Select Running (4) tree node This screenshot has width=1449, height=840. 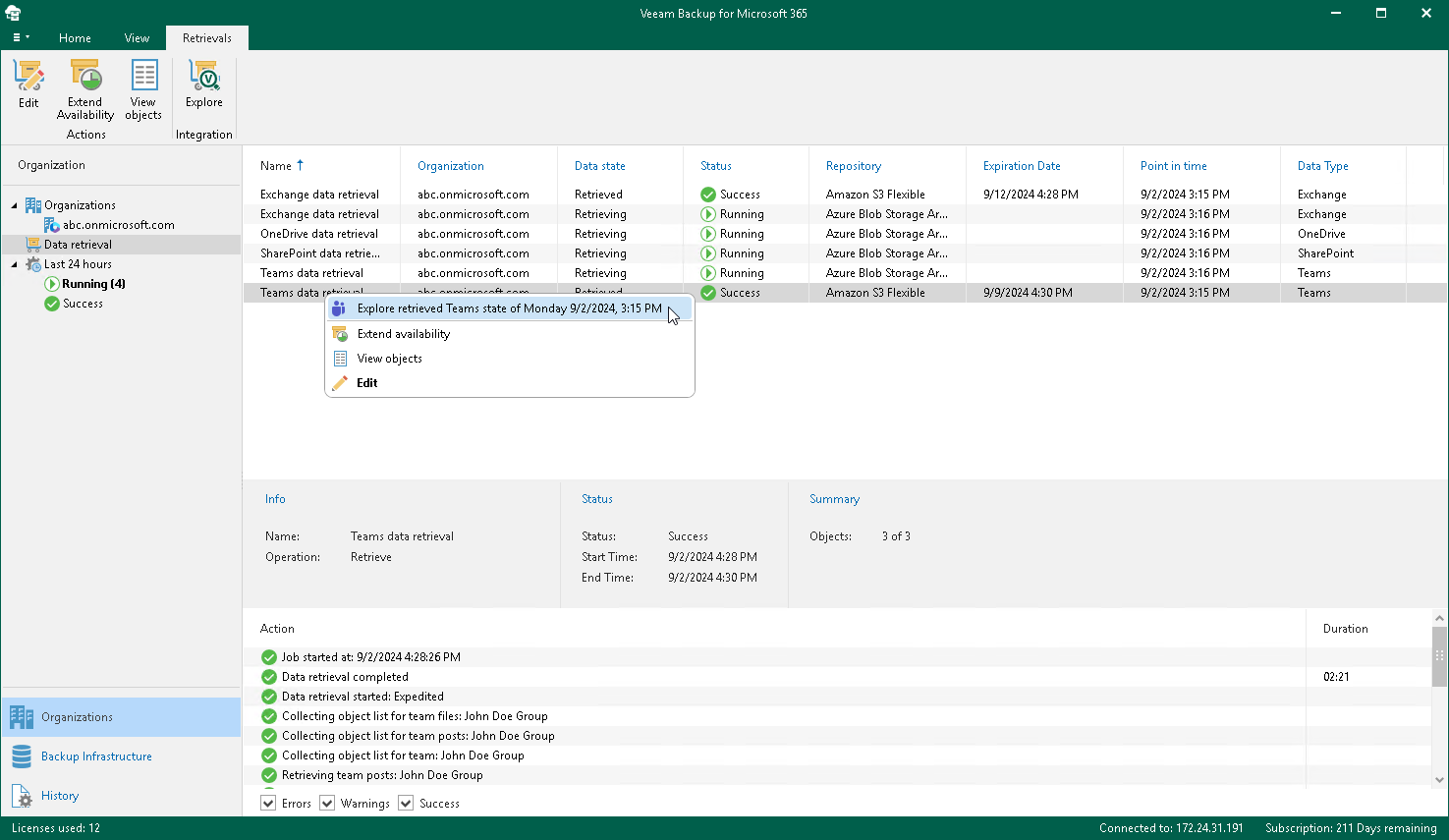coord(93,284)
